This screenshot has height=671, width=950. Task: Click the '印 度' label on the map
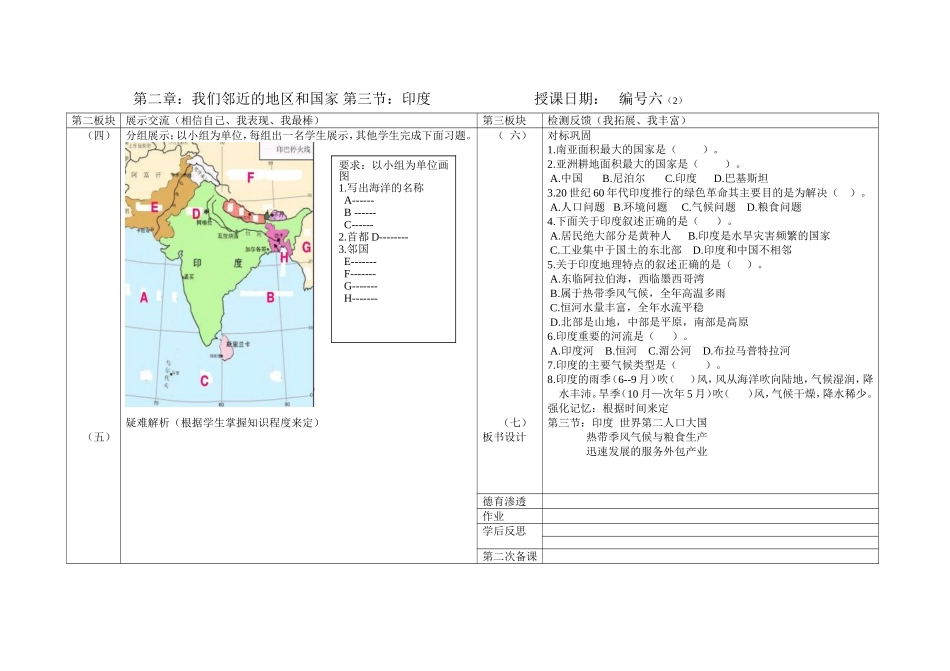218,263
